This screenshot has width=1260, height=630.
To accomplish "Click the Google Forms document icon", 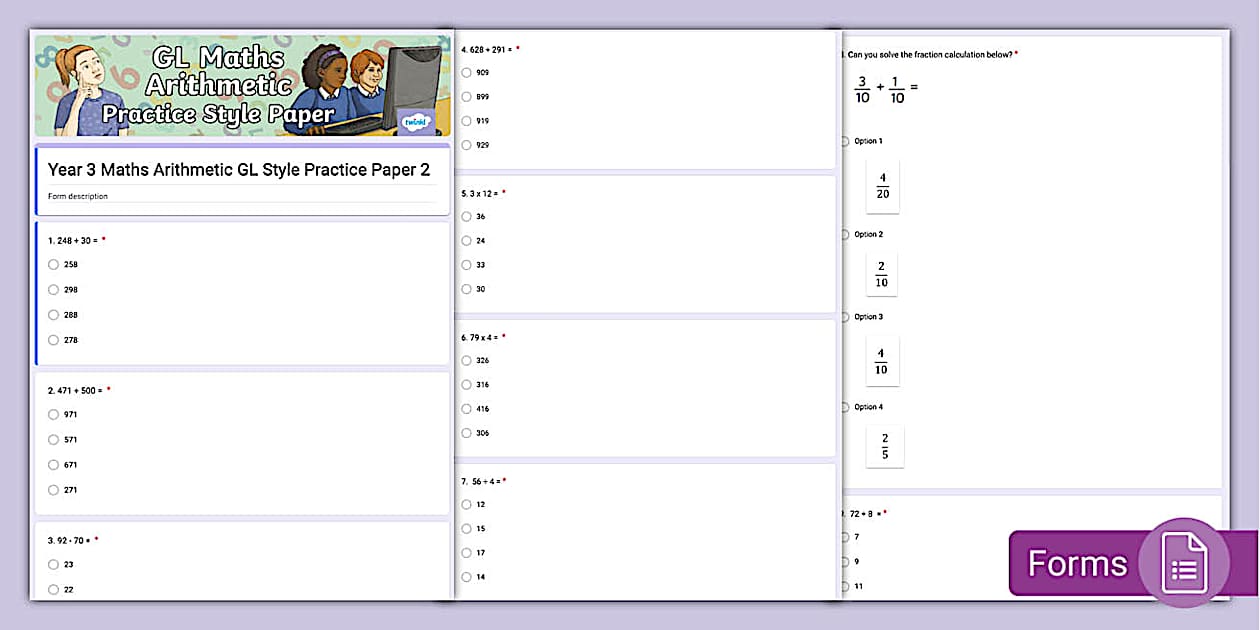I will [1184, 563].
